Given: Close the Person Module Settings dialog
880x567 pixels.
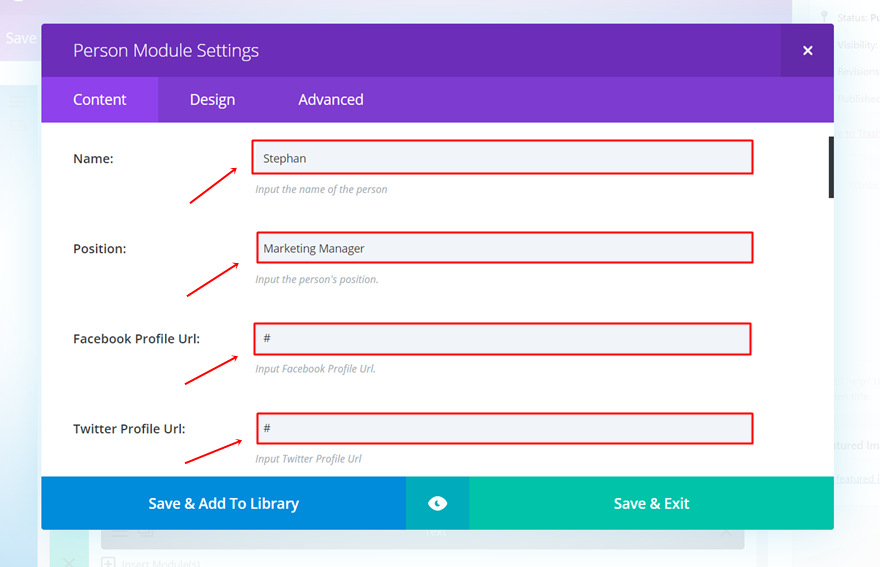Looking at the screenshot, I should [807, 51].
